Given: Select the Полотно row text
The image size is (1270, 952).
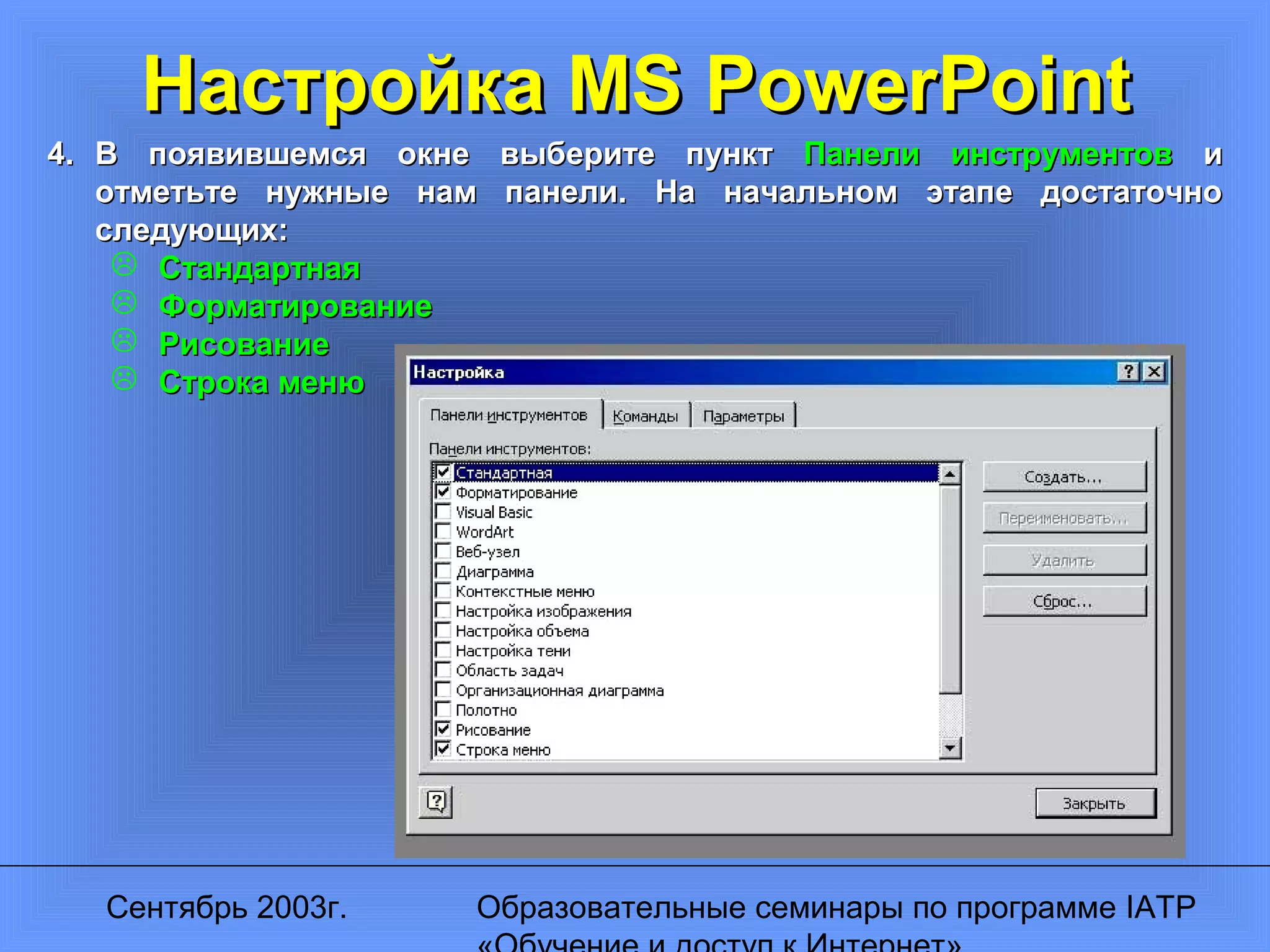Looking at the screenshot, I should (x=486, y=710).
